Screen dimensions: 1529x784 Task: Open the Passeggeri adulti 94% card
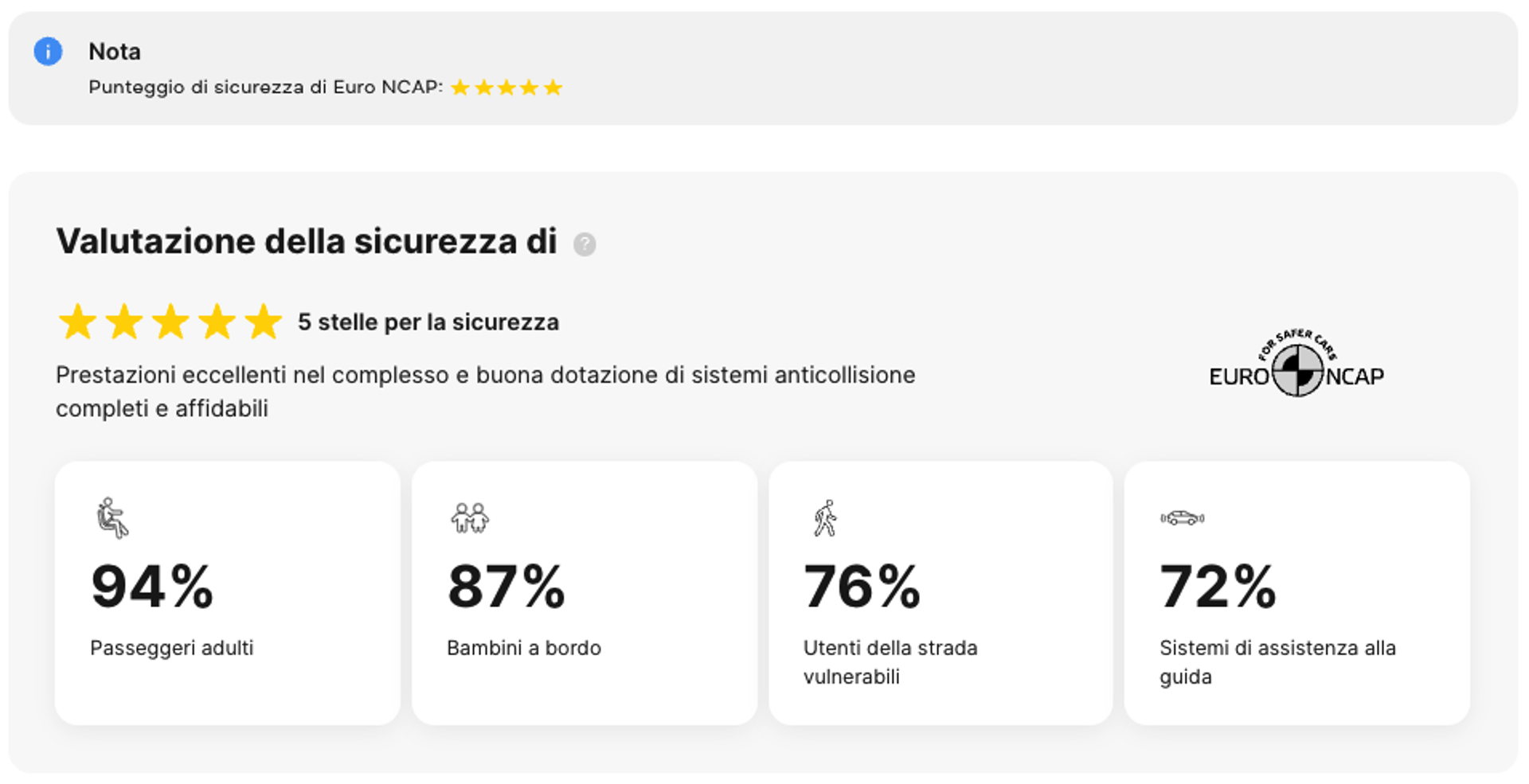pyautogui.click(x=228, y=593)
